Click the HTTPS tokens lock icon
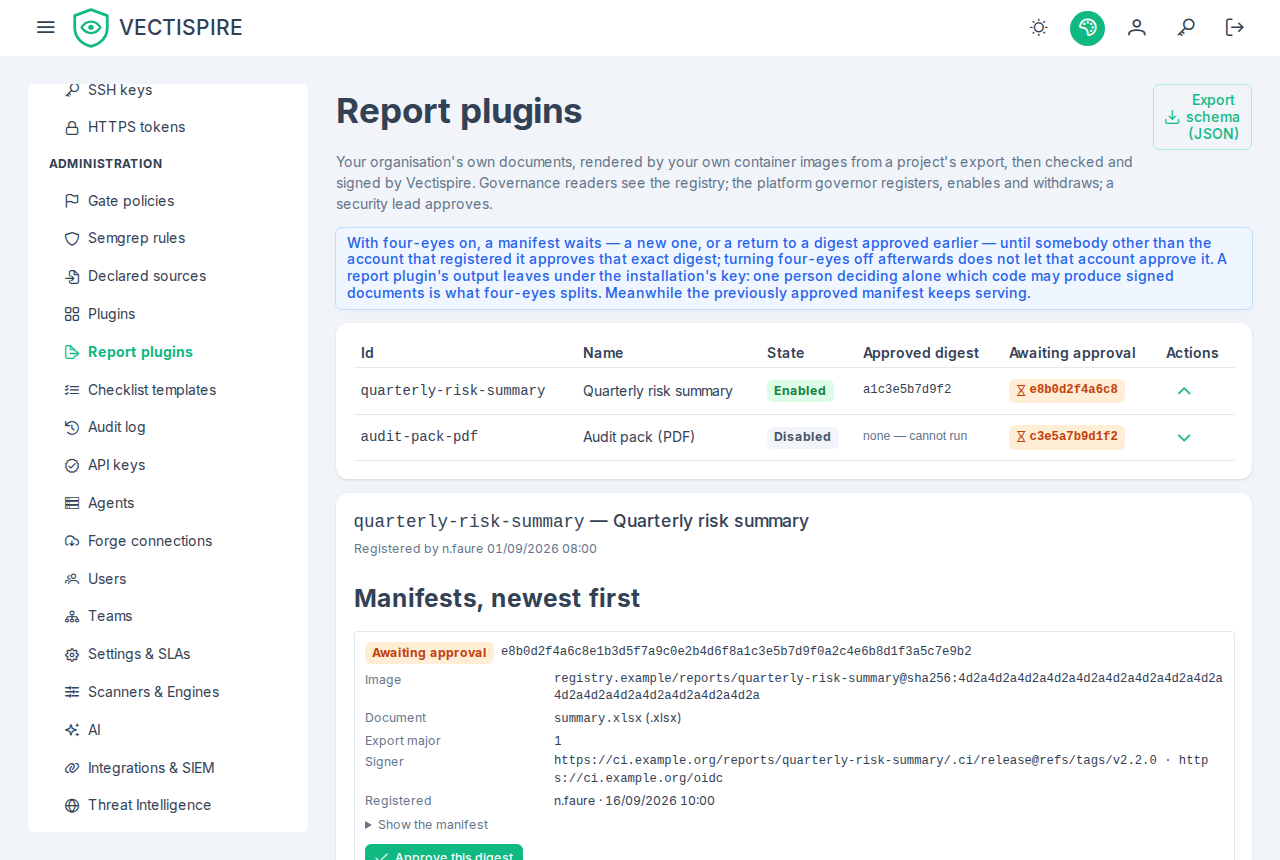Viewport: 1280px width, 860px height. pyautogui.click(x=72, y=127)
